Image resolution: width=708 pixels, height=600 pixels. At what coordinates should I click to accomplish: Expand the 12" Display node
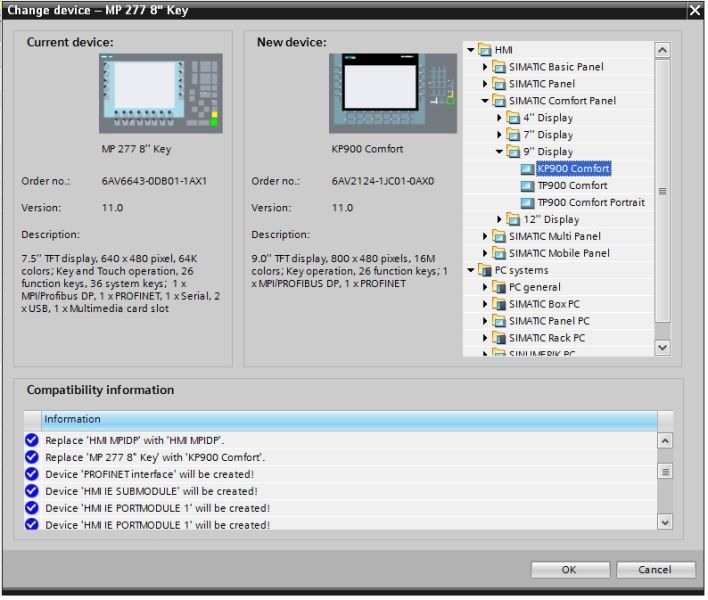[x=501, y=220]
